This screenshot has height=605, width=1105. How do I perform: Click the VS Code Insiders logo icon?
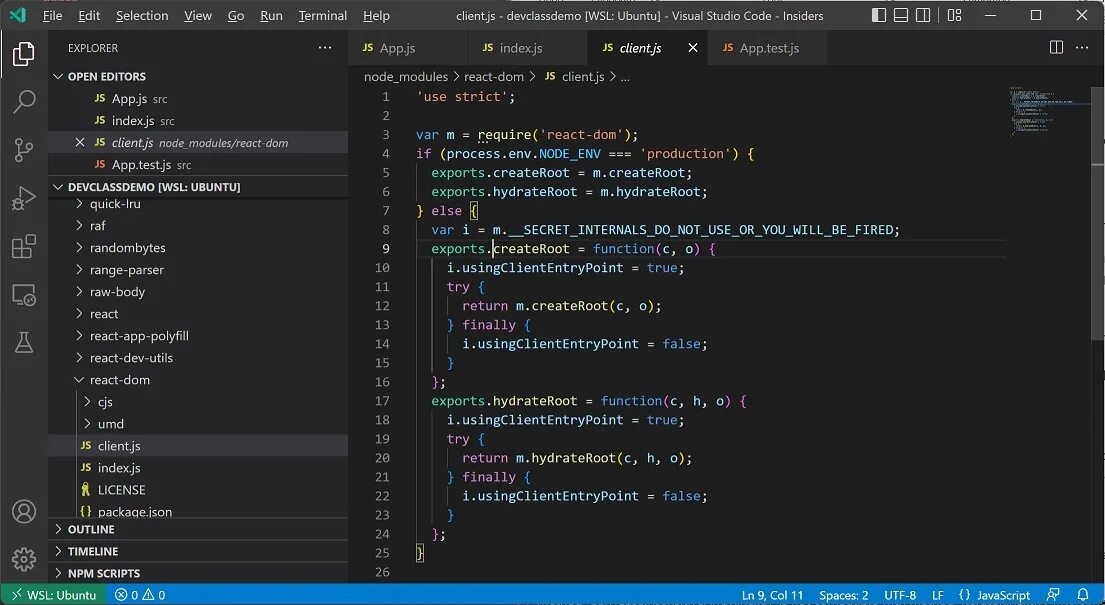coord(18,15)
